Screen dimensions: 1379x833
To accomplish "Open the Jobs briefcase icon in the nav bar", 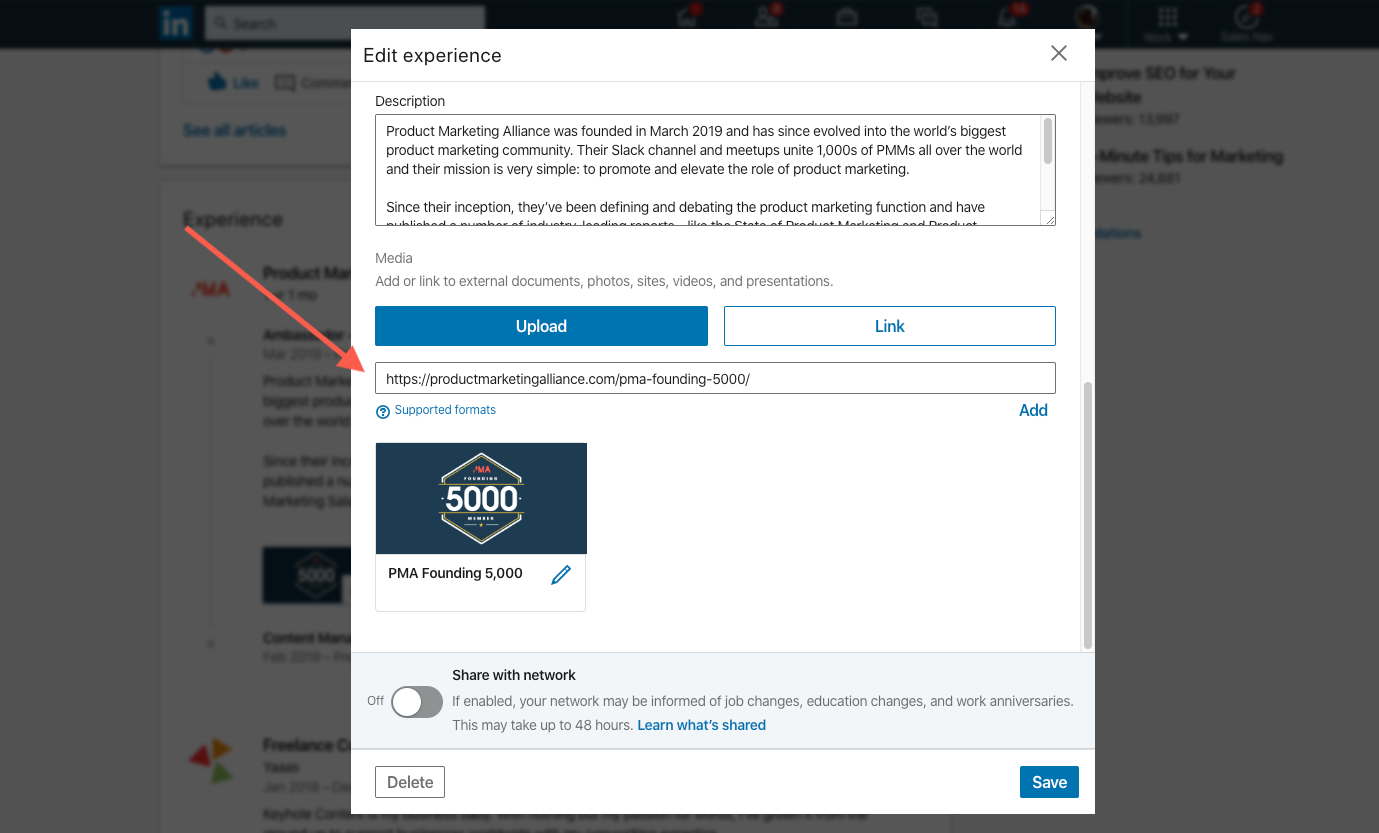I will pyautogui.click(x=847, y=18).
